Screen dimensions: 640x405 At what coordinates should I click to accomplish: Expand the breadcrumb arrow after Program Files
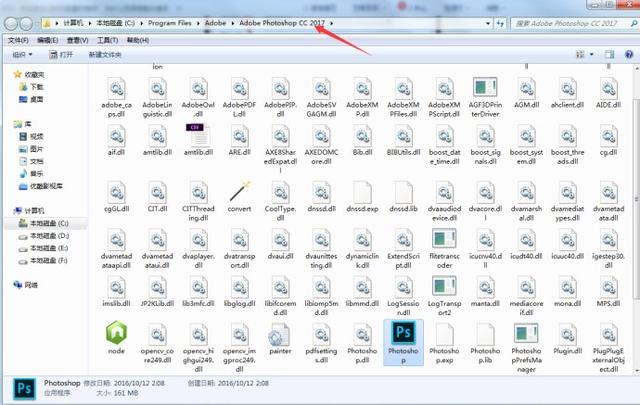(198, 23)
